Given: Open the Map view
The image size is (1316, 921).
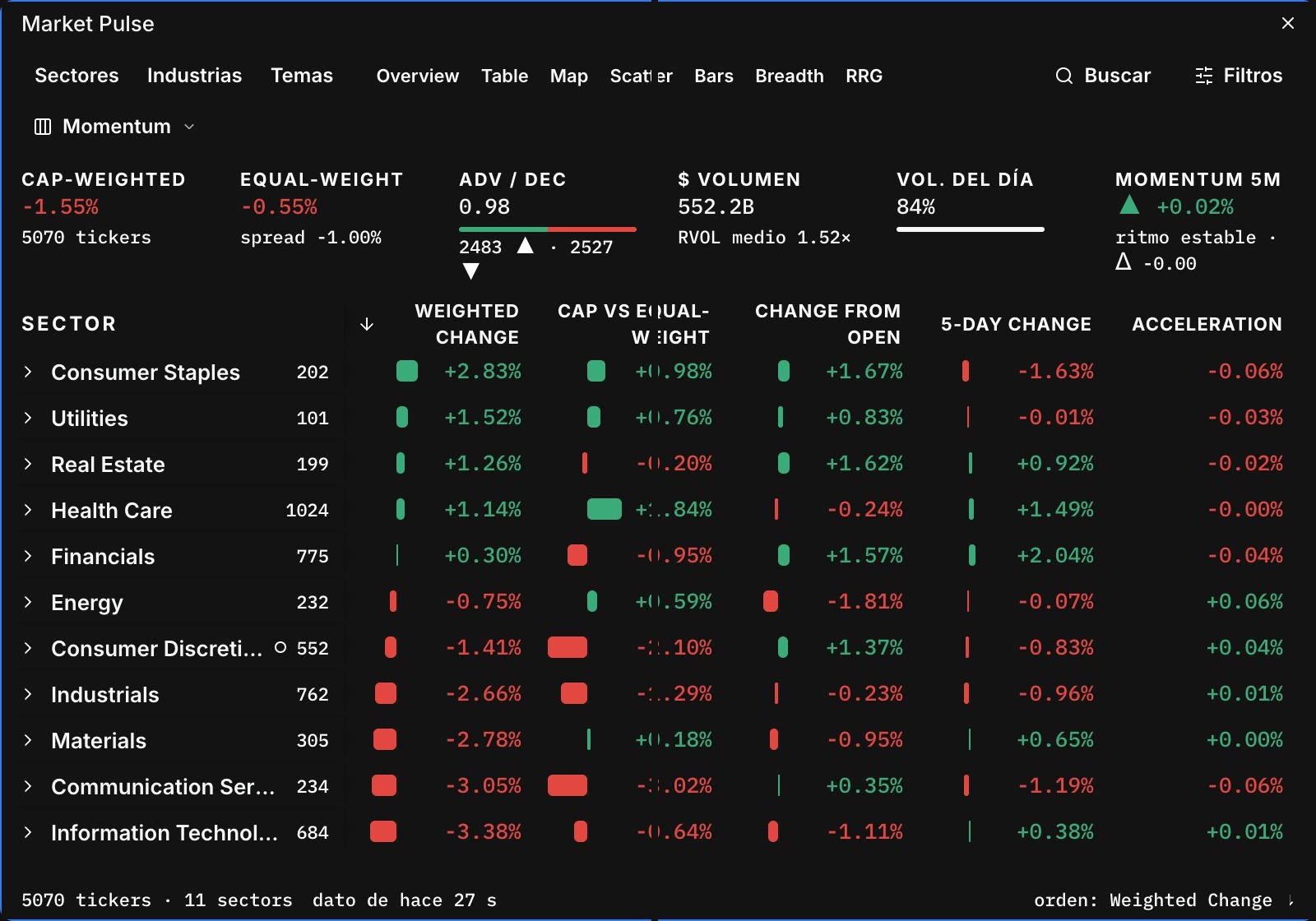Looking at the screenshot, I should click(569, 76).
